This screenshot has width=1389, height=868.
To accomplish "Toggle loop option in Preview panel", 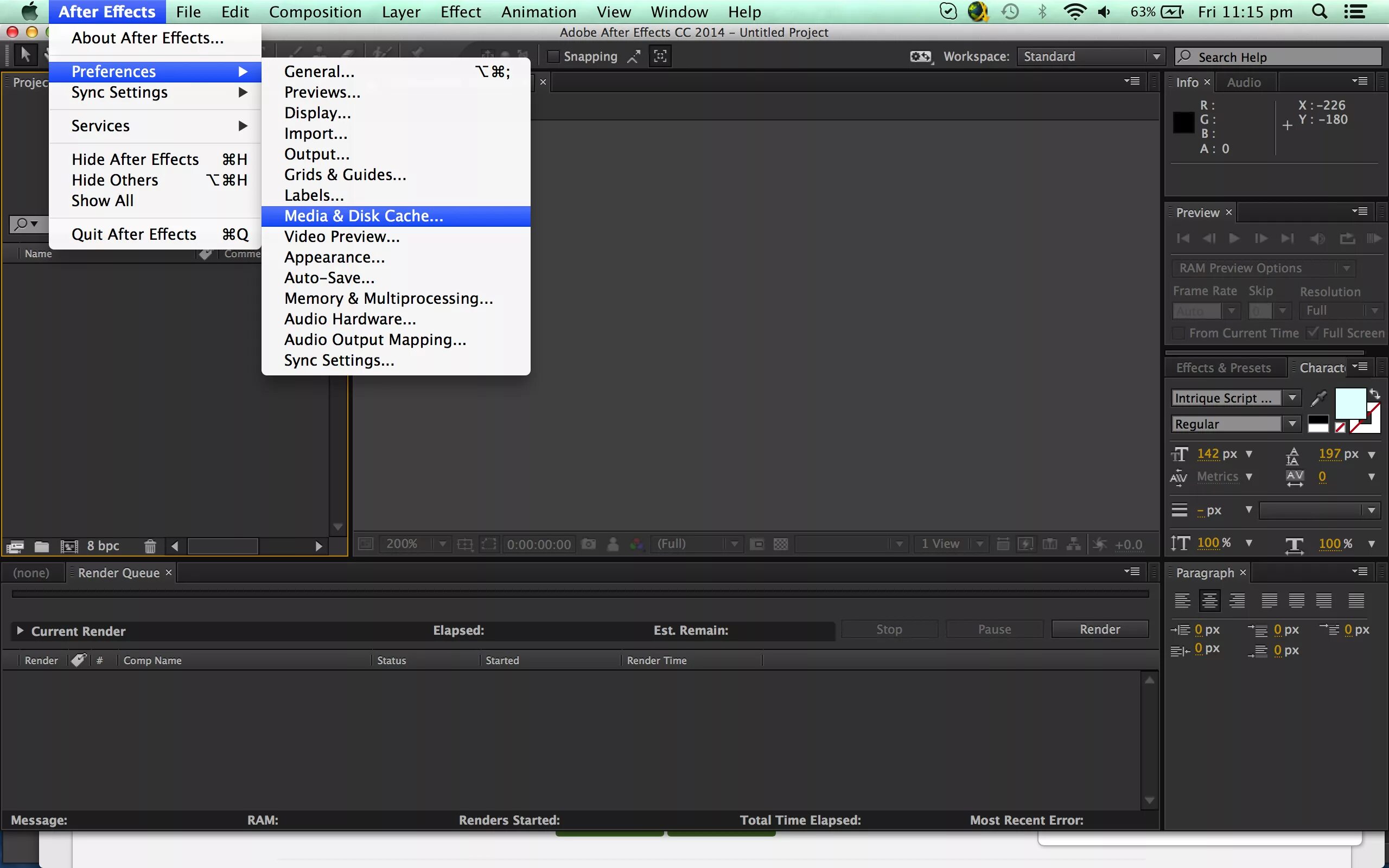I will pos(1347,238).
